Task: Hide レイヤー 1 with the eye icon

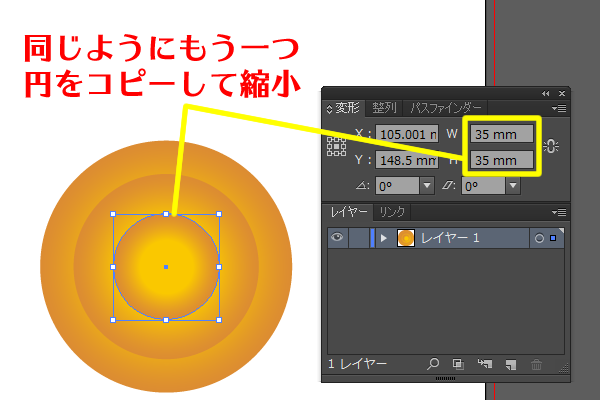Action: click(x=338, y=238)
